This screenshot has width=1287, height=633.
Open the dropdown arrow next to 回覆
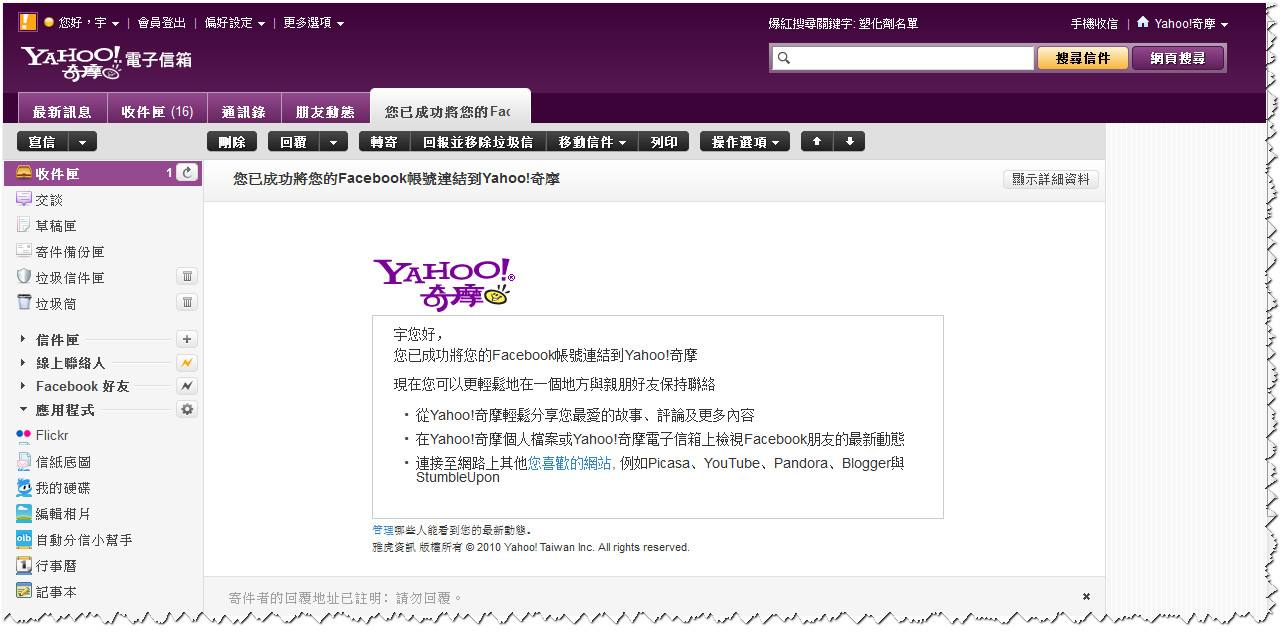coord(334,142)
